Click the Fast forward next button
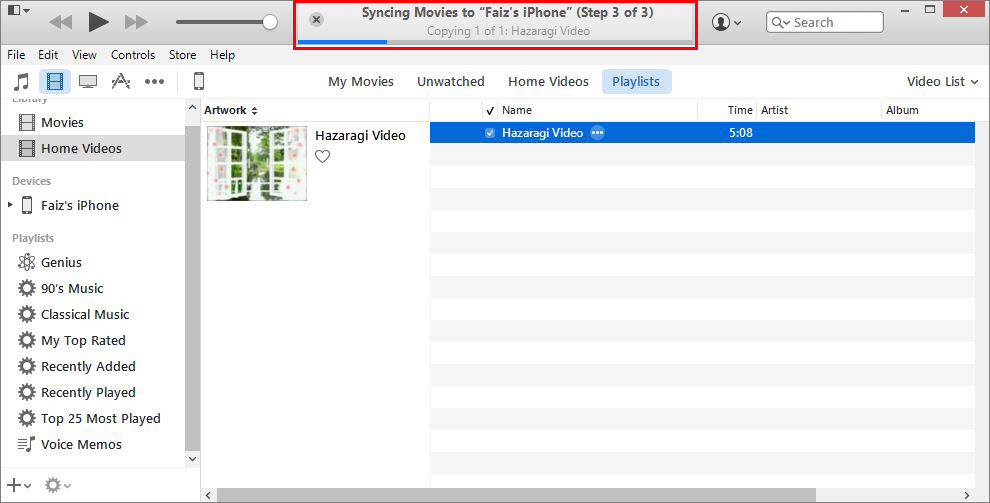Image resolution: width=990 pixels, height=503 pixels. (136, 23)
